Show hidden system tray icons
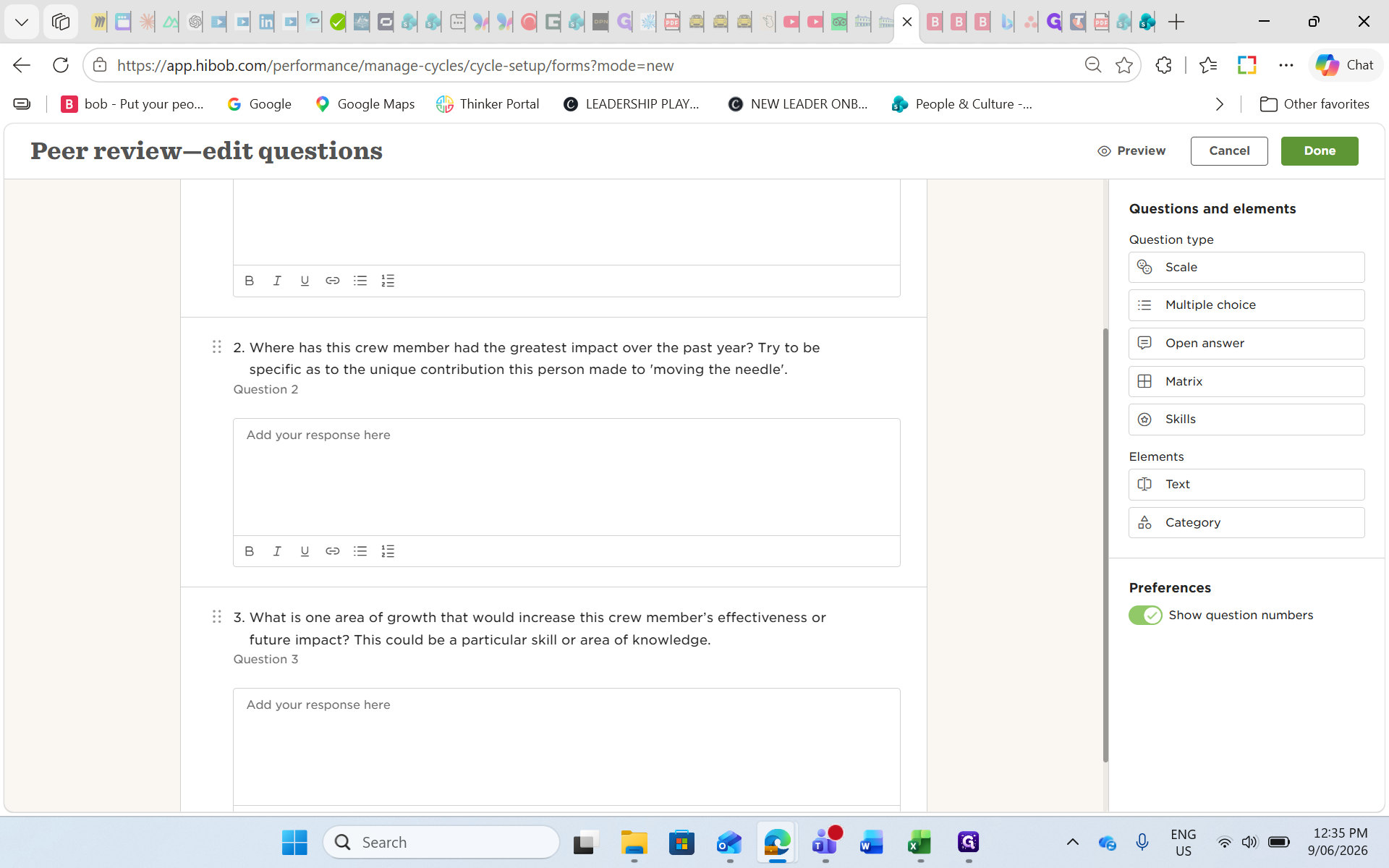This screenshot has height=868, width=1389. point(1073,842)
